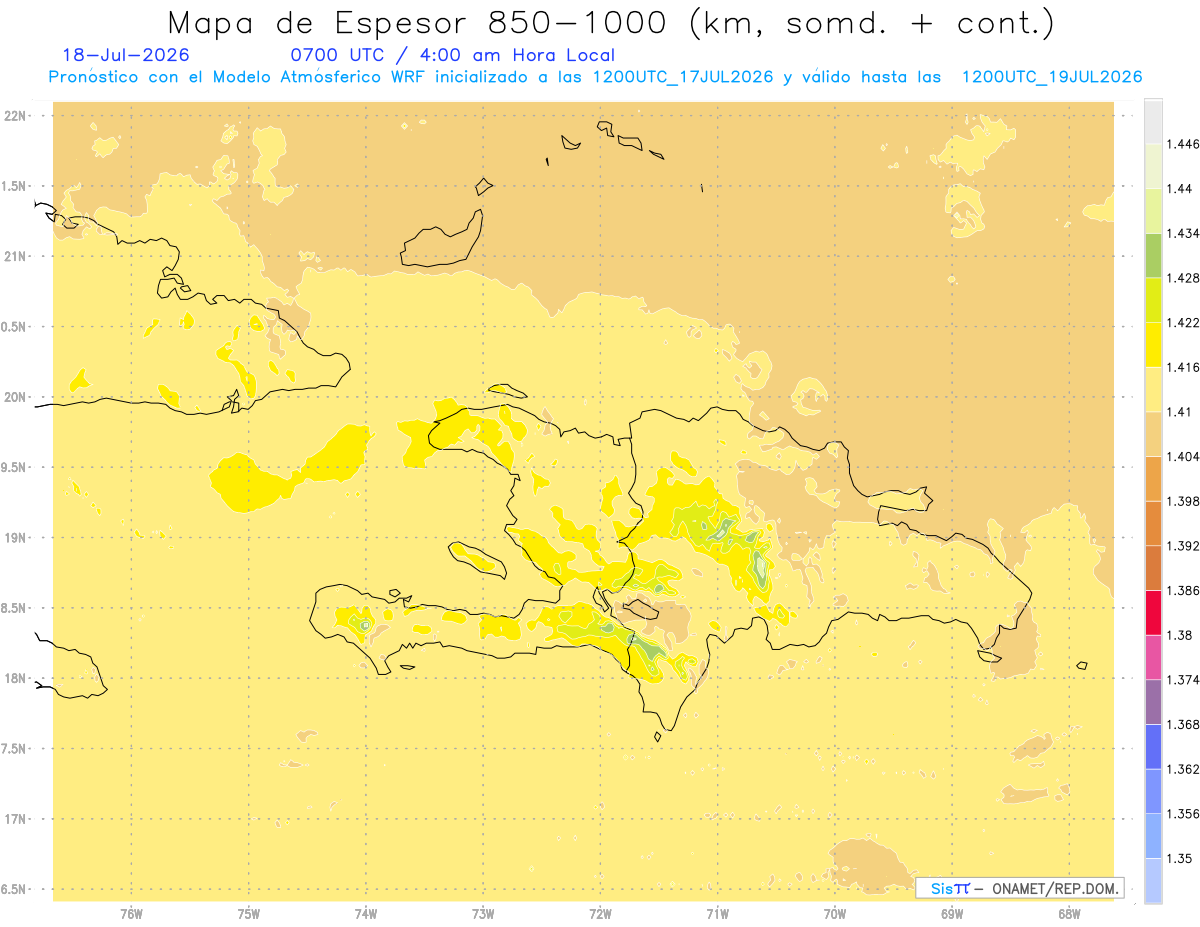Click the green legend swatch between 1.428 and 1.434
The height and width of the screenshot is (927, 1200).
(1153, 255)
